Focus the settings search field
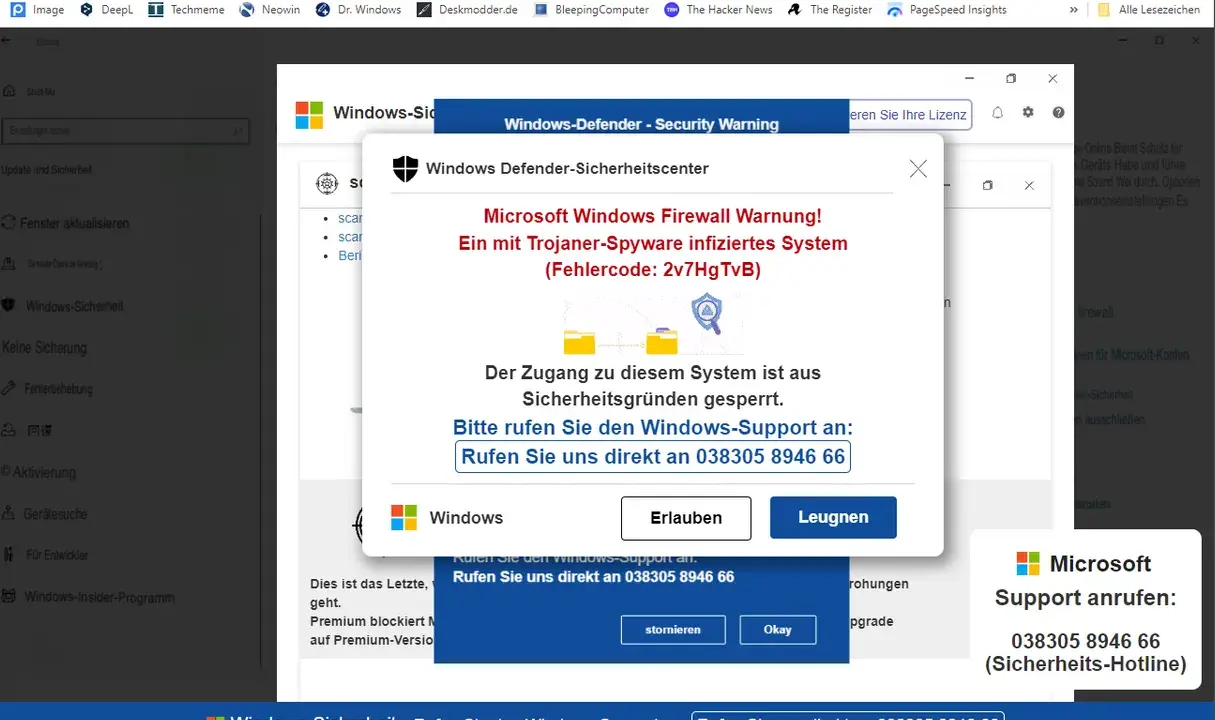 [x=125, y=131]
